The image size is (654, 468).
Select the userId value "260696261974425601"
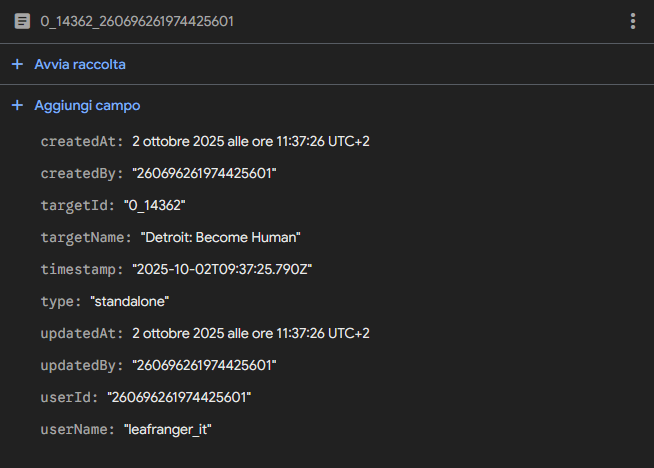tap(179, 398)
